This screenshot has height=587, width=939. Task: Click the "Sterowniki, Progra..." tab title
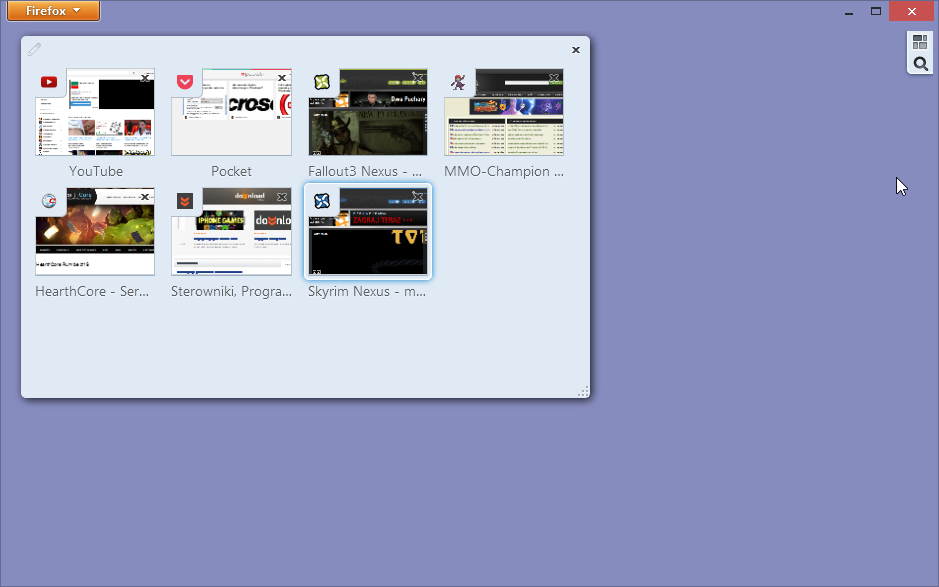click(231, 292)
